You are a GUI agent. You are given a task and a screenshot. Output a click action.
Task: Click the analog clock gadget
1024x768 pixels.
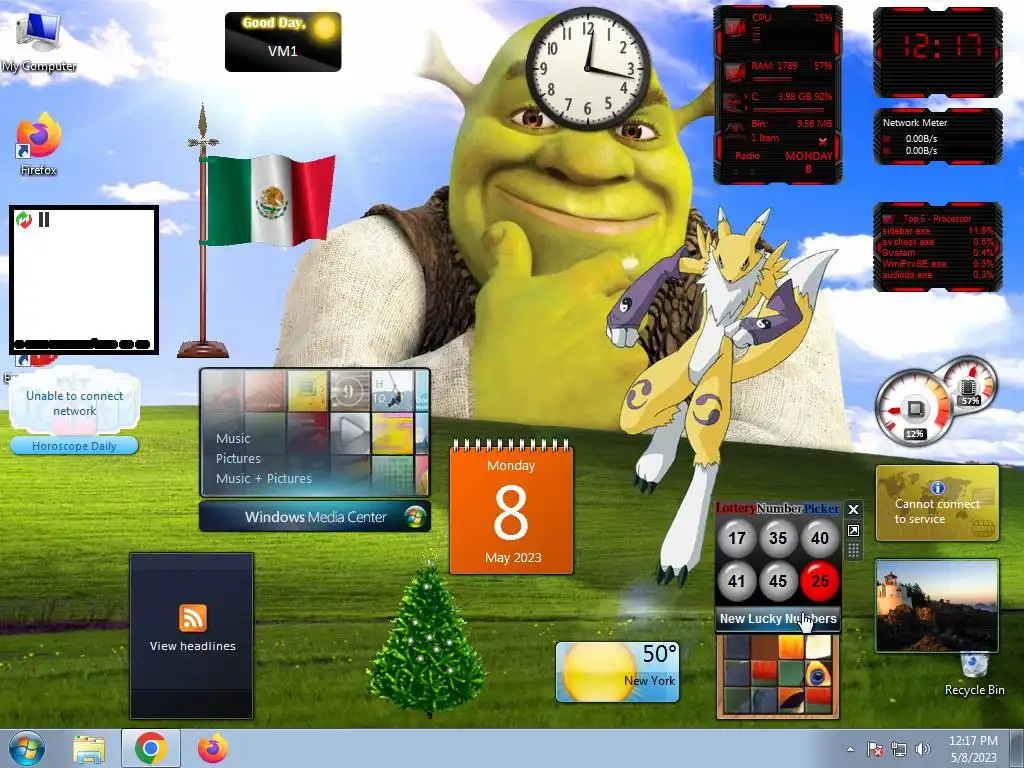pos(588,69)
